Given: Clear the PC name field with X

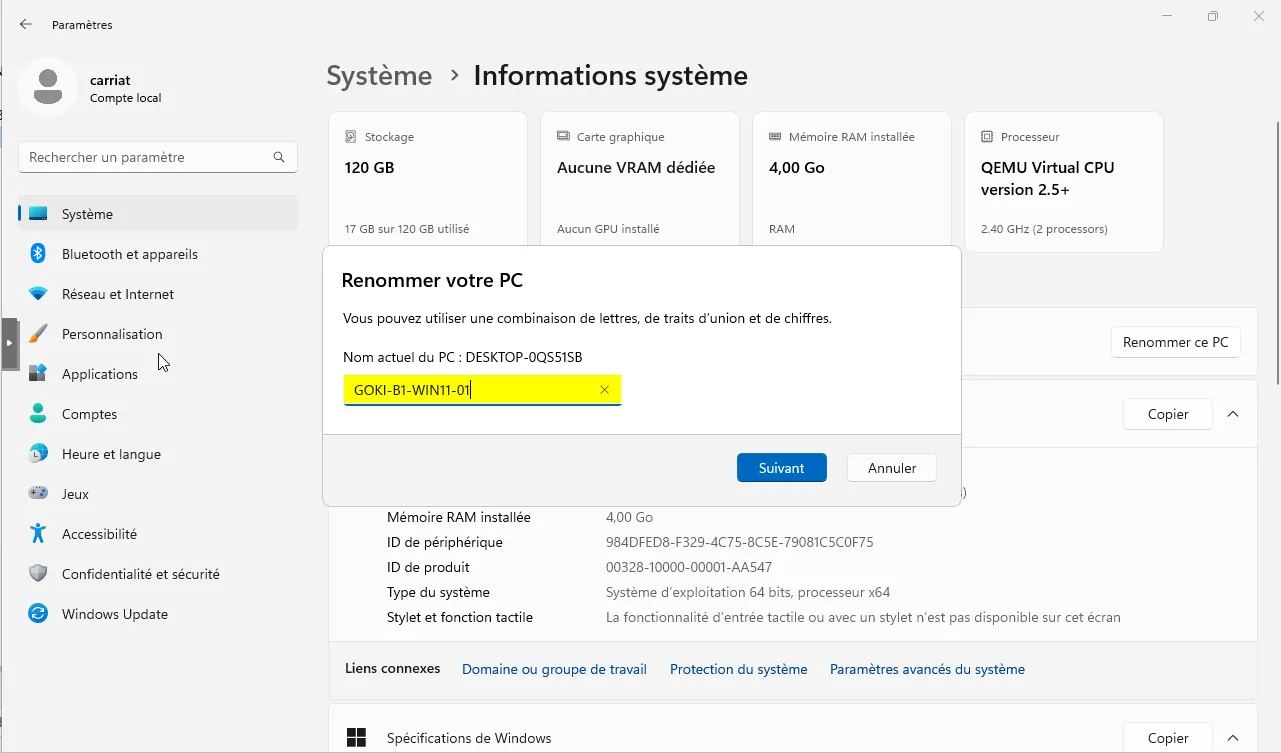Looking at the screenshot, I should pos(604,390).
